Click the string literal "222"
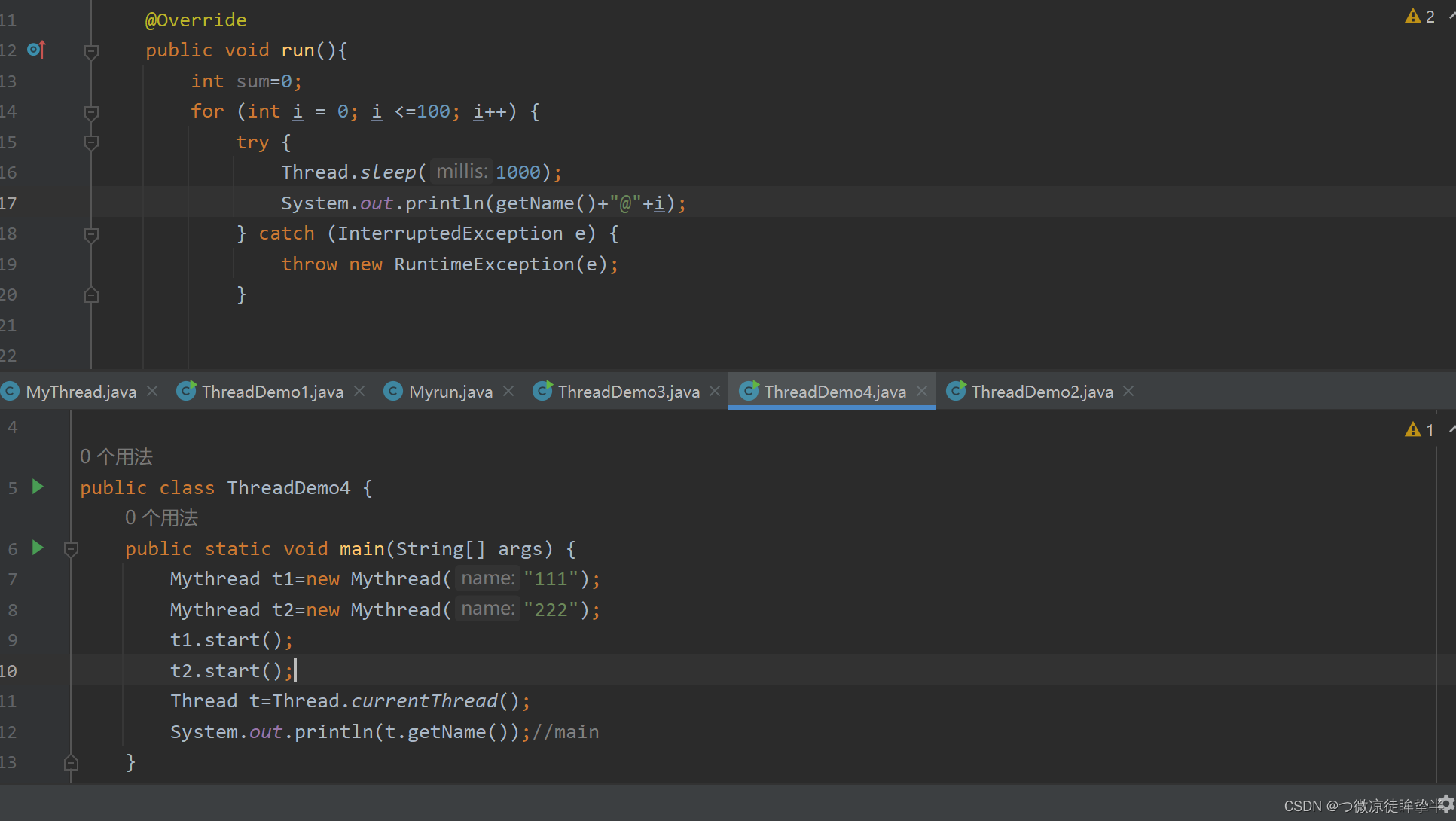Image resolution: width=1456 pixels, height=821 pixels. pos(551,610)
